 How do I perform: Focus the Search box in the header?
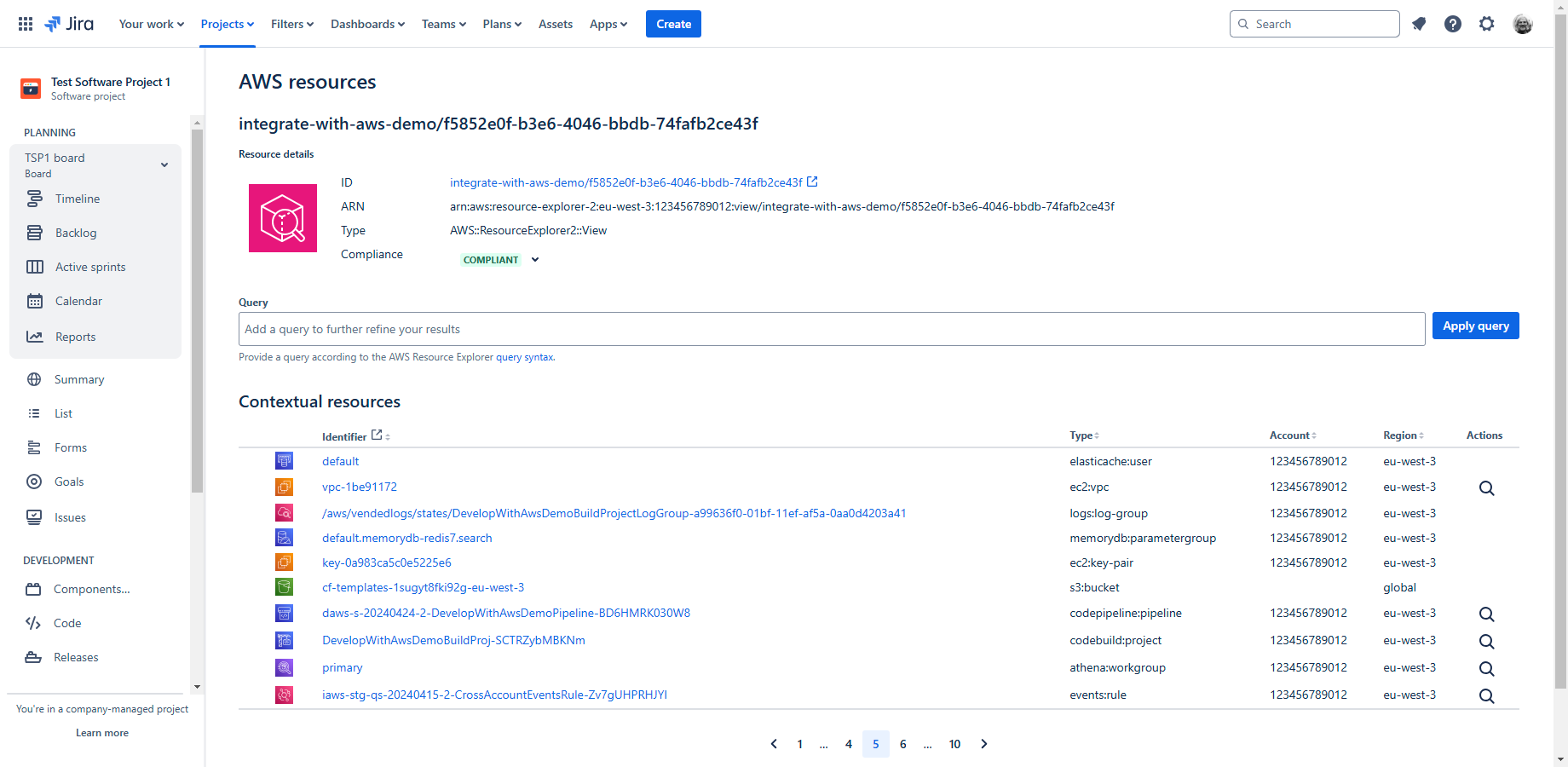[x=1315, y=24]
